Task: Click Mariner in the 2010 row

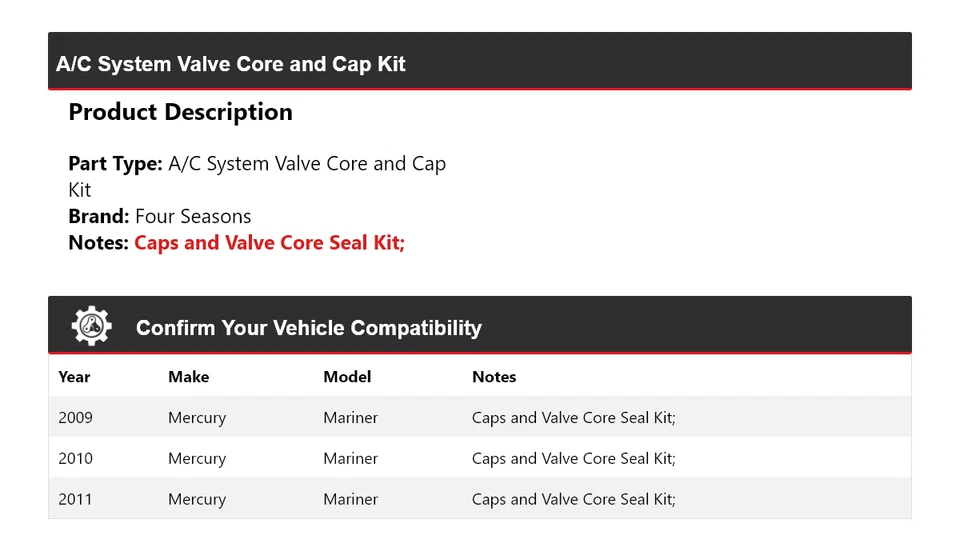Action: tap(350, 458)
